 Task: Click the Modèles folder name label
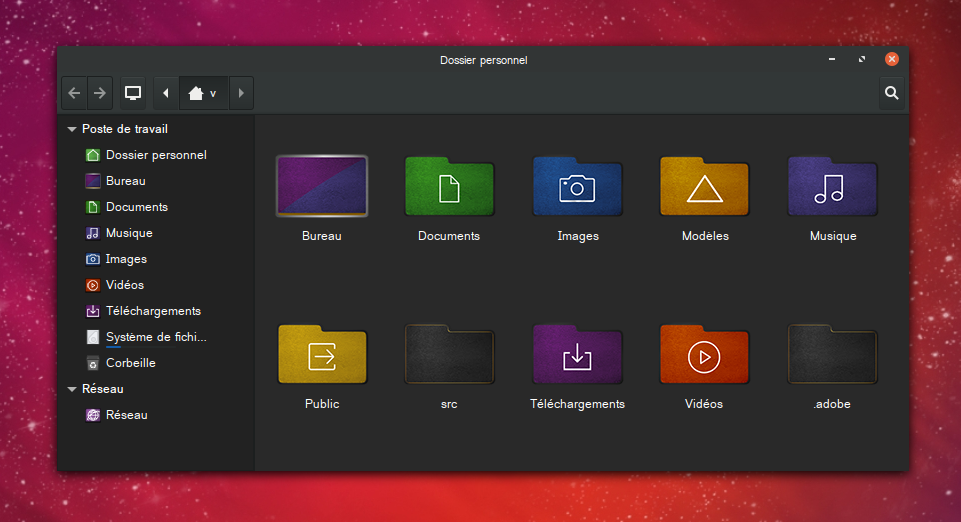(705, 236)
